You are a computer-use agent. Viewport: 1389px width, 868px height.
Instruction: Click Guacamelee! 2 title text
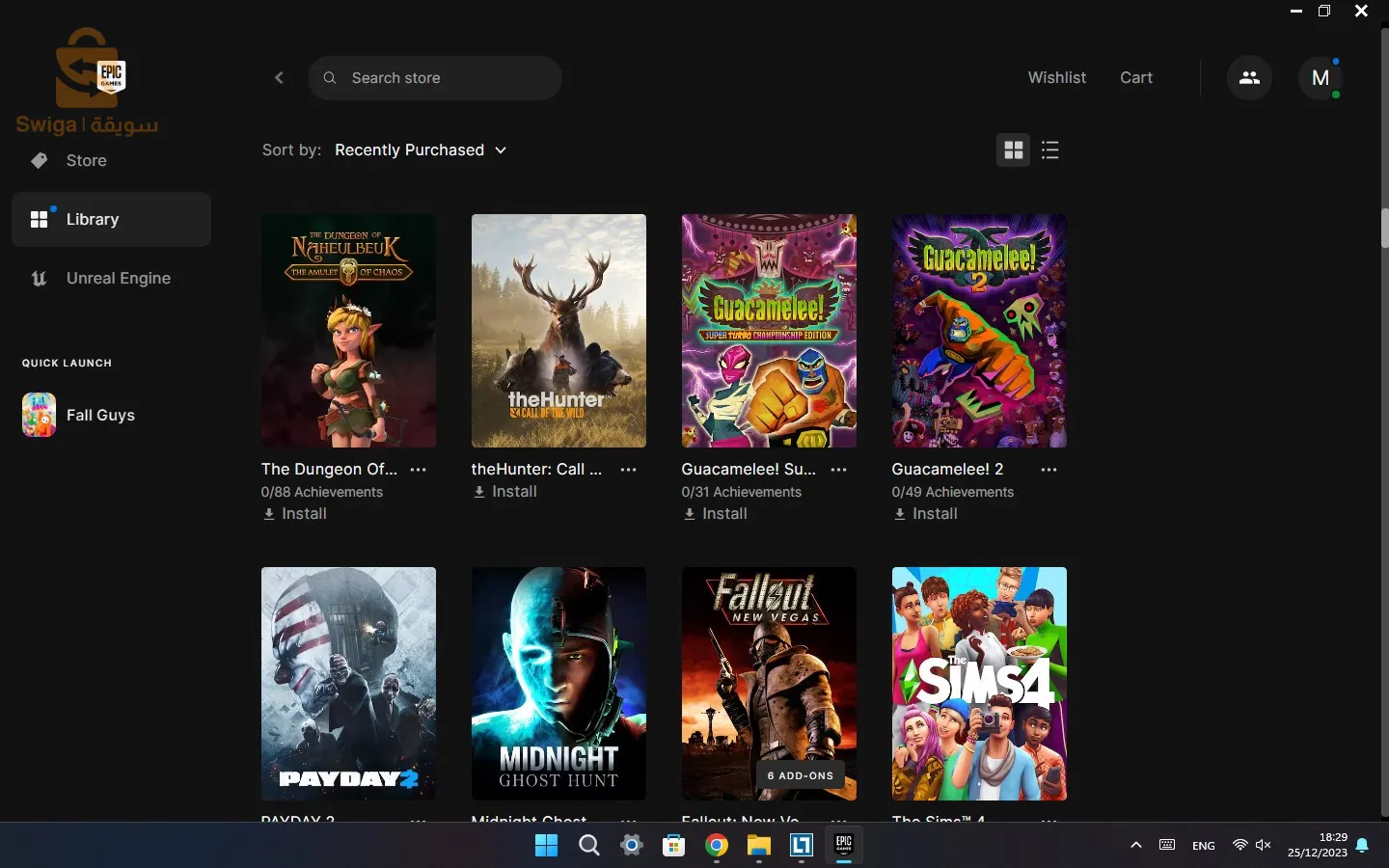tap(948, 470)
